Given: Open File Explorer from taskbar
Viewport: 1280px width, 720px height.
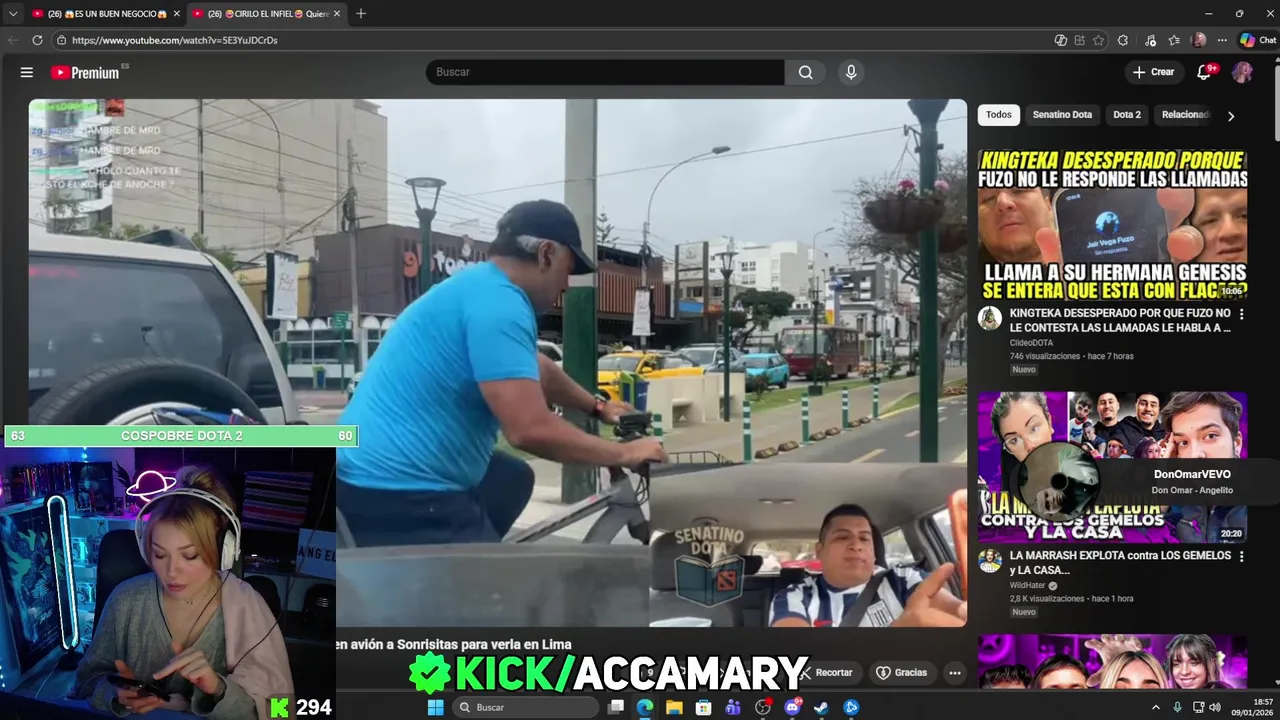Looking at the screenshot, I should point(674,707).
